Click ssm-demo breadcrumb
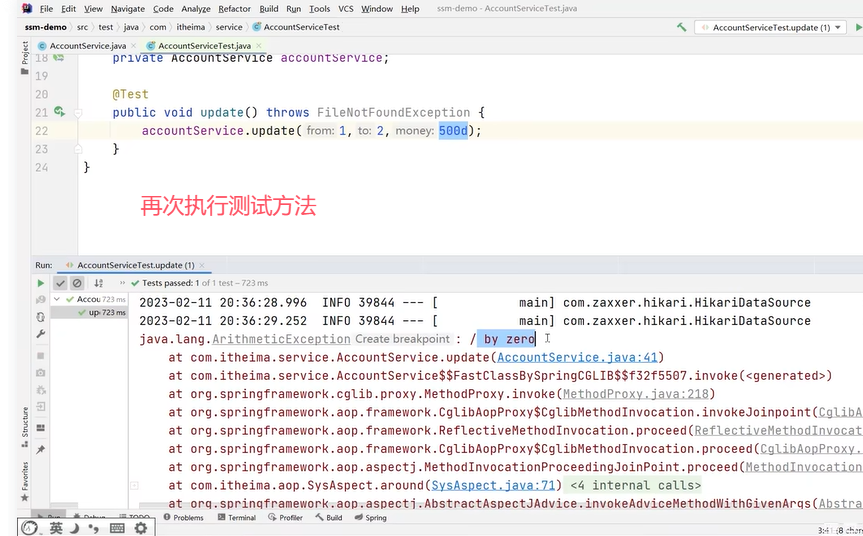The width and height of the screenshot is (863, 536). pyautogui.click(x=46, y=27)
